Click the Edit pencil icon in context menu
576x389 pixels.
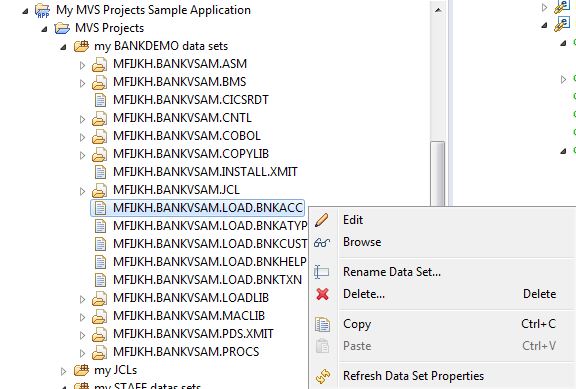tap(322, 220)
